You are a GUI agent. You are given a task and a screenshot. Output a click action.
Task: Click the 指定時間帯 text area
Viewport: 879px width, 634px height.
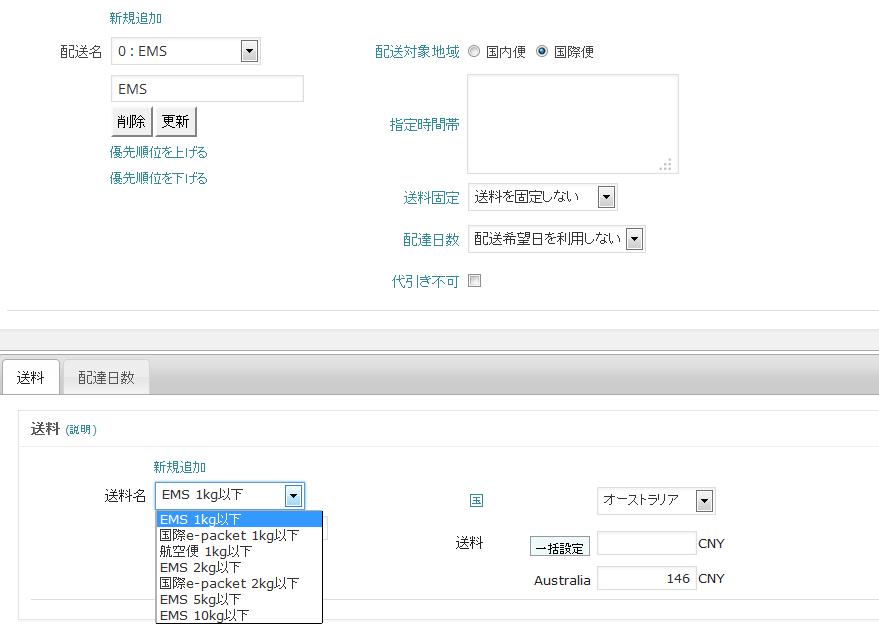[573, 124]
